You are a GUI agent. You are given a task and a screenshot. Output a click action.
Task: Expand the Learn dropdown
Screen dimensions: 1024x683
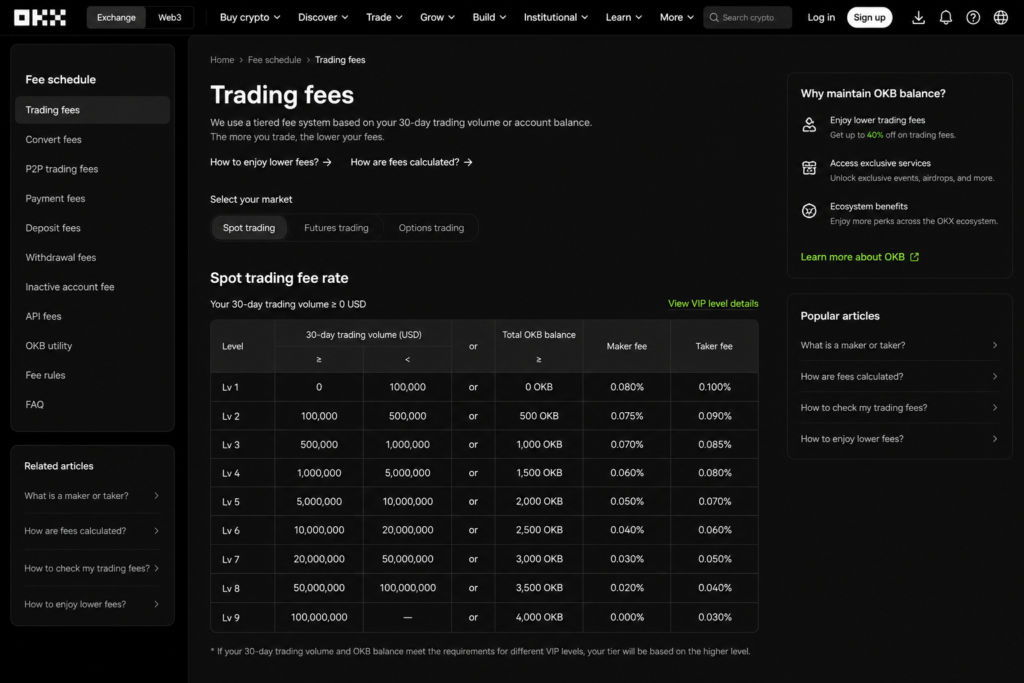coord(624,18)
